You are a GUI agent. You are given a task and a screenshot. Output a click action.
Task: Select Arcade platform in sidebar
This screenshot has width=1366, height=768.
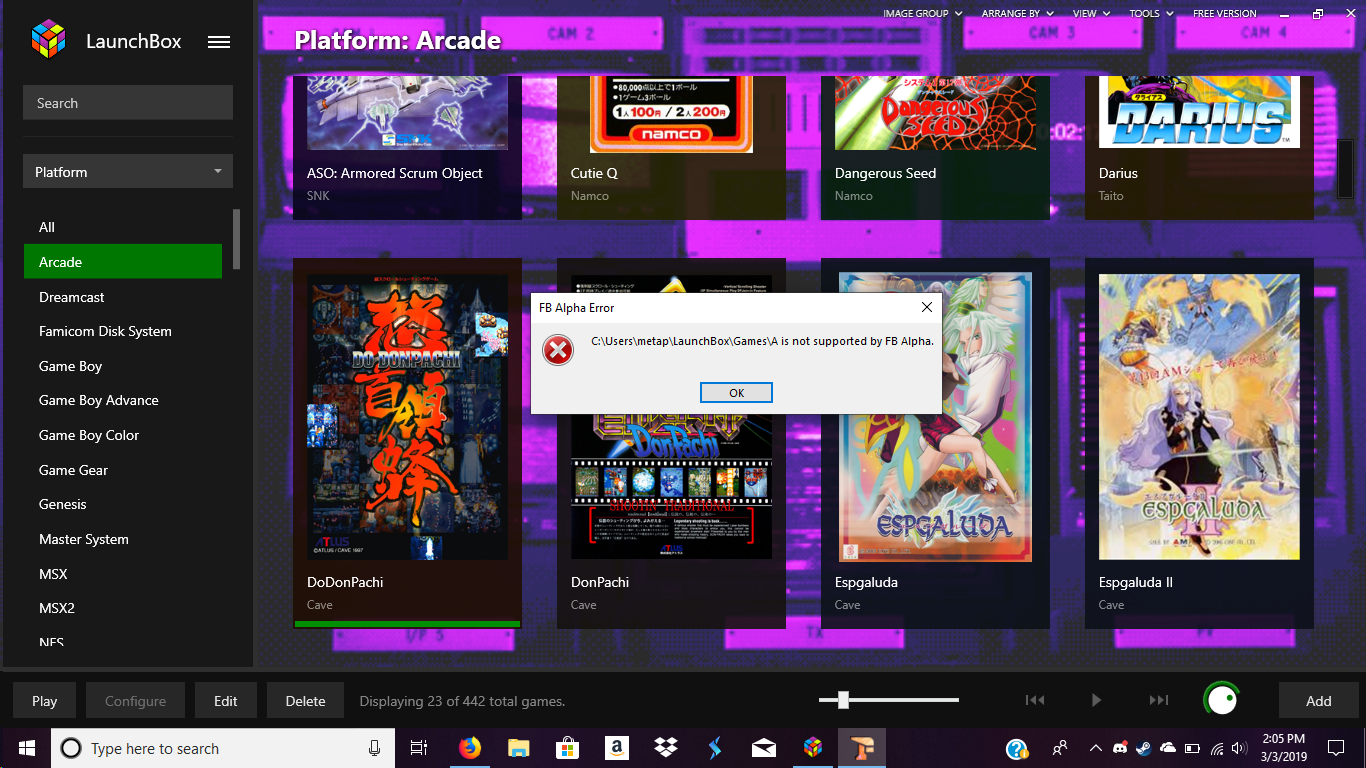(x=123, y=262)
